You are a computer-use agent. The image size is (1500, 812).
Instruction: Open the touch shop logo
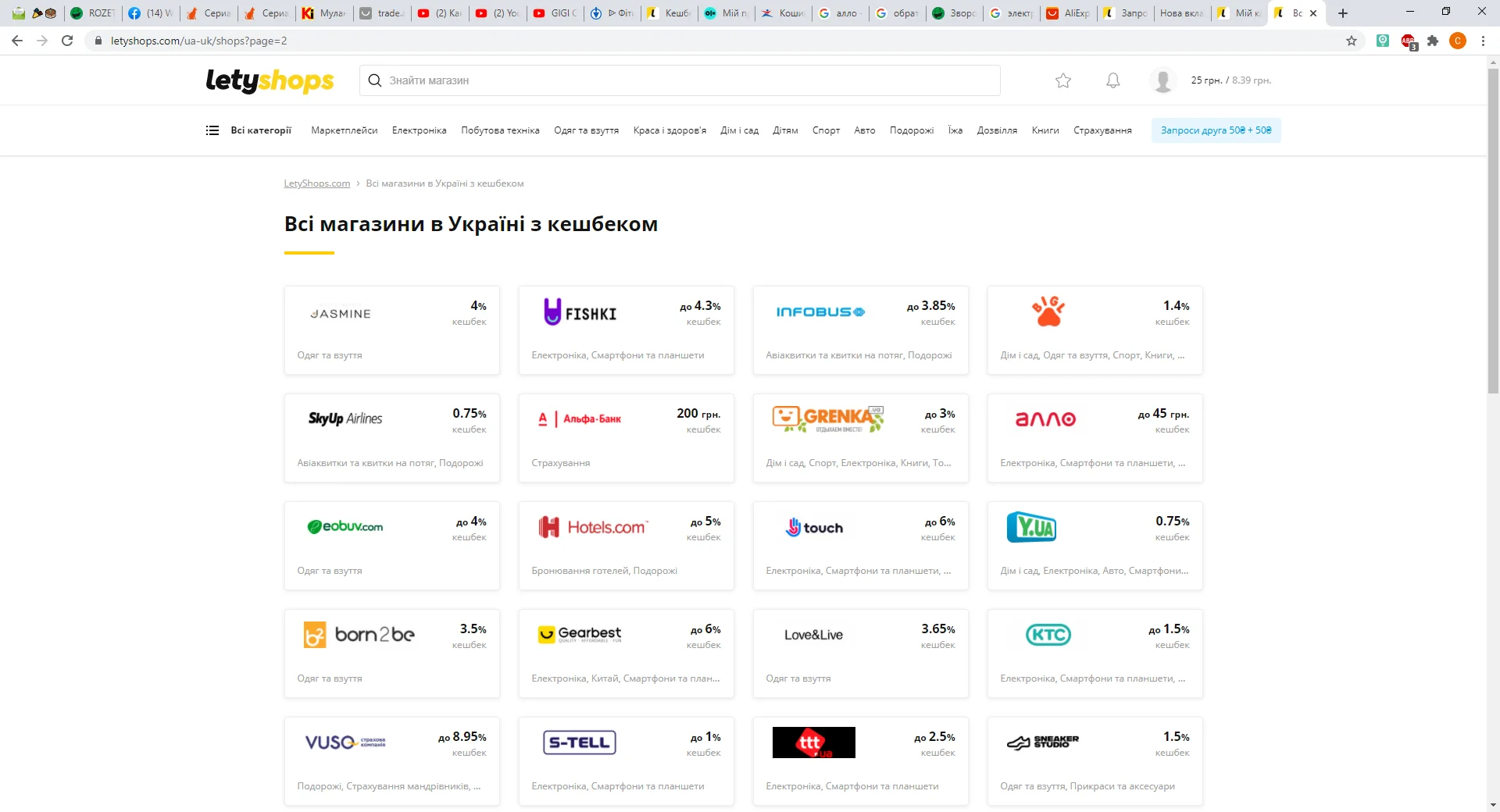pyautogui.click(x=814, y=528)
